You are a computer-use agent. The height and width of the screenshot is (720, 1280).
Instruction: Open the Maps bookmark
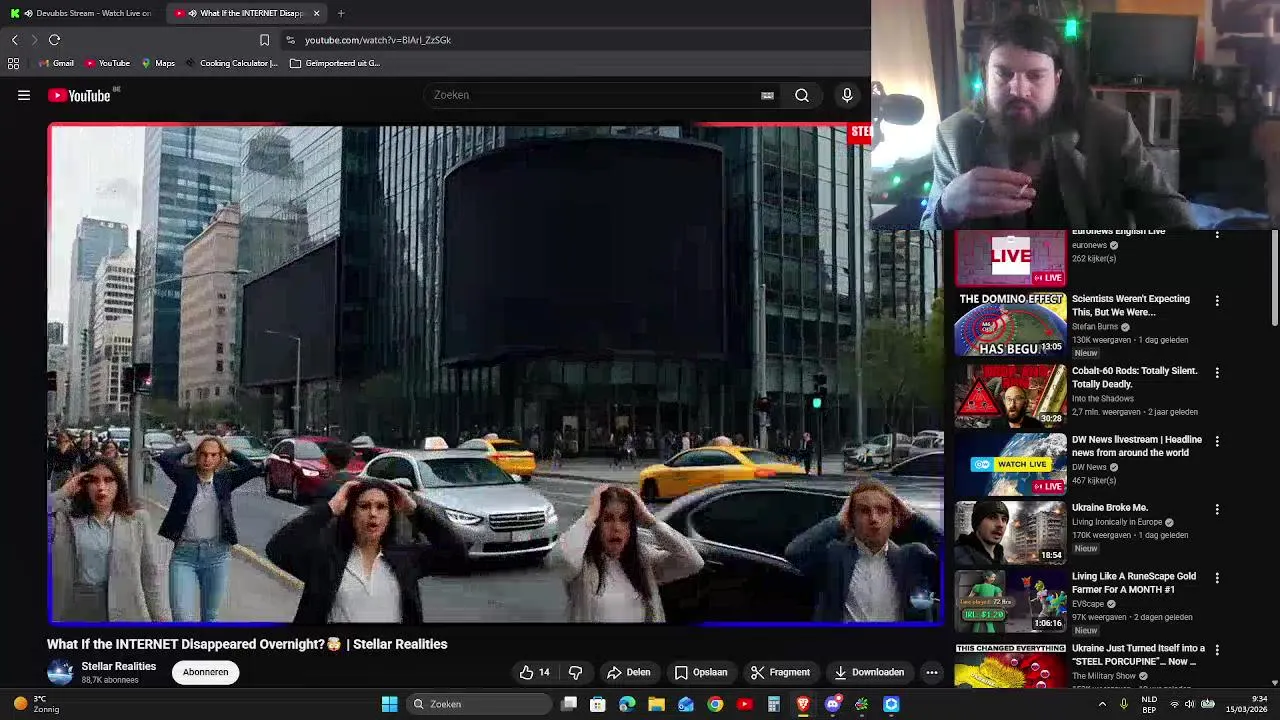[158, 63]
